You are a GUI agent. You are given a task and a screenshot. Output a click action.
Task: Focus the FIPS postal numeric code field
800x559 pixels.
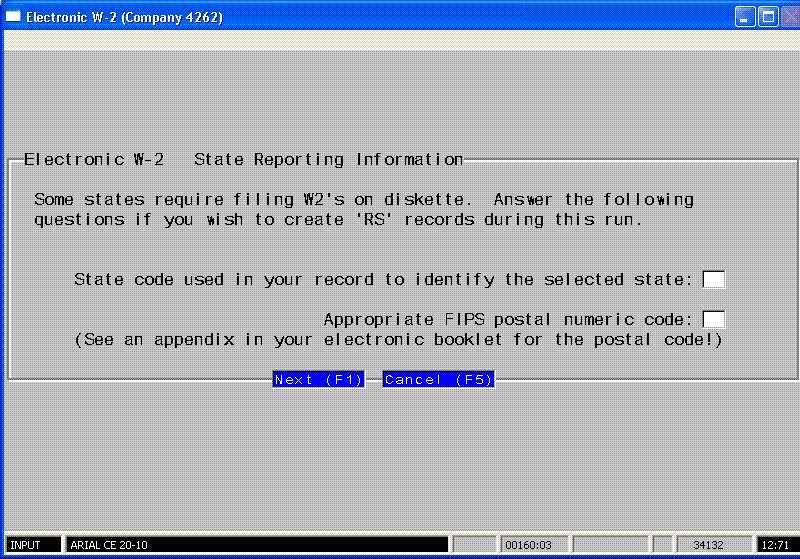click(x=713, y=320)
